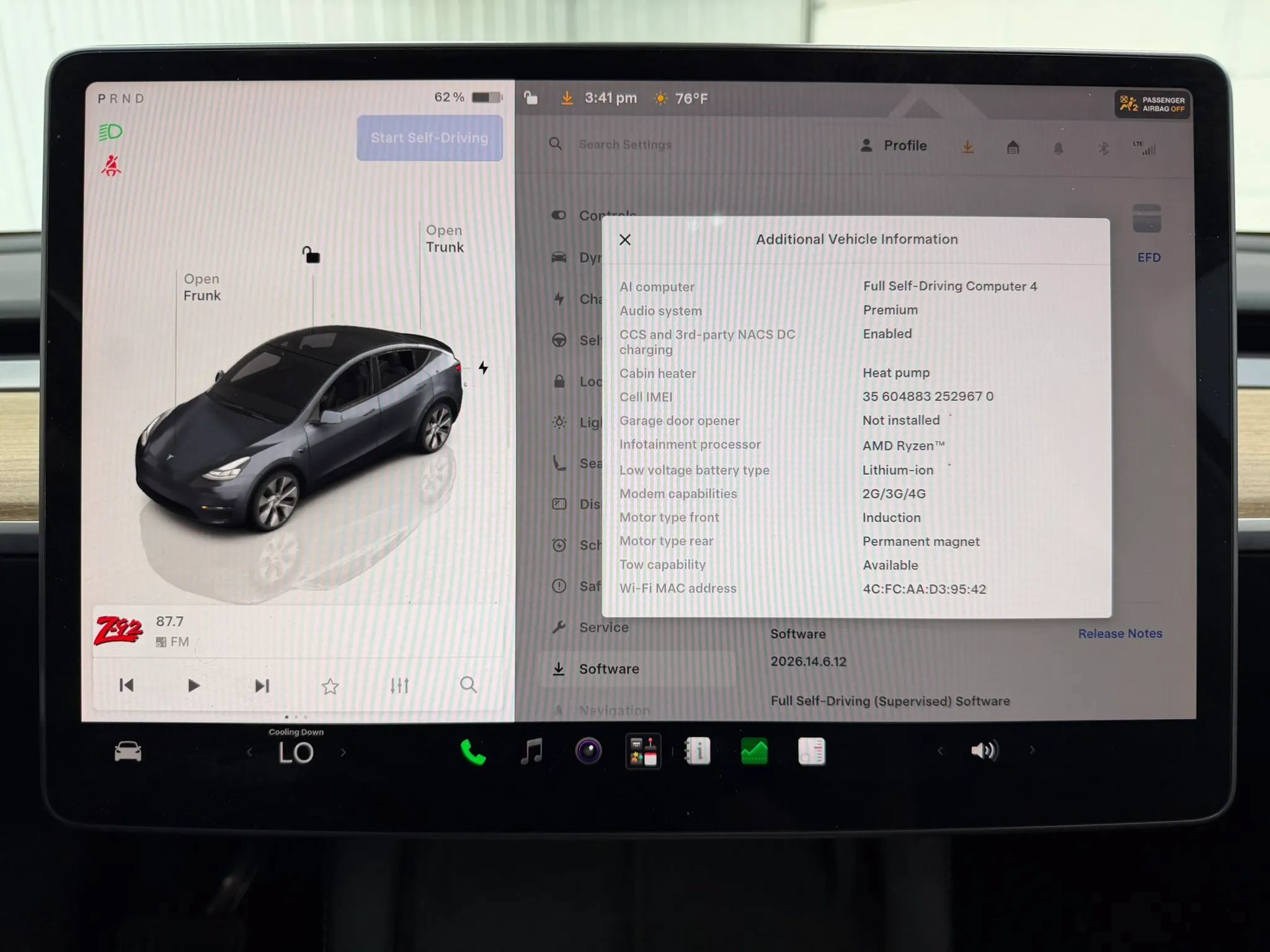This screenshot has width=1270, height=952.
Task: Tap the 3:41 pm clock
Action: pos(611,98)
